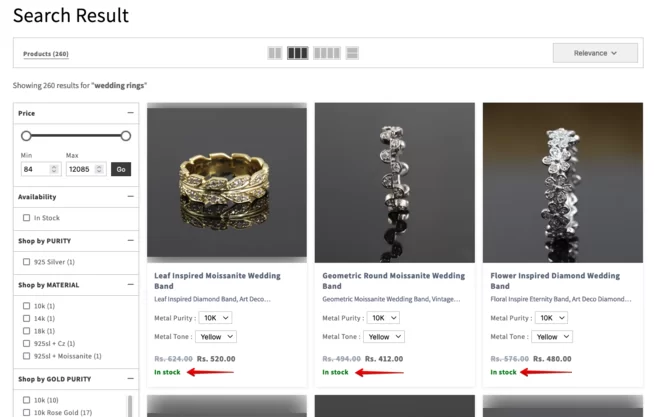The image size is (654, 417).
Task: Click the 'Leaf Inspired Diamond Band, Art Deco…' description
Action: point(212,299)
